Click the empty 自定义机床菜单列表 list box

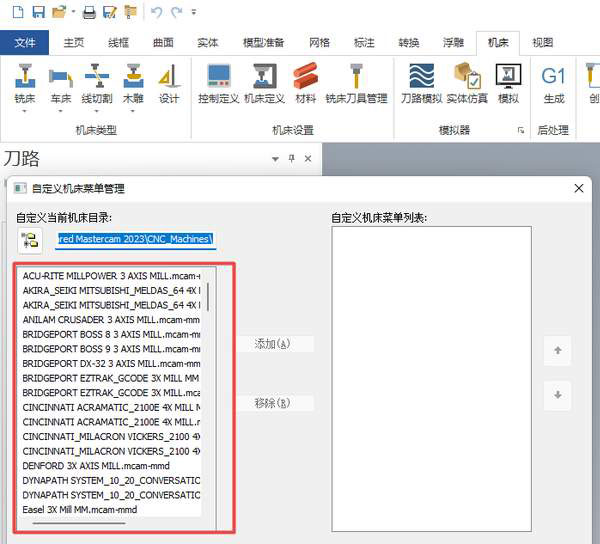pos(432,379)
